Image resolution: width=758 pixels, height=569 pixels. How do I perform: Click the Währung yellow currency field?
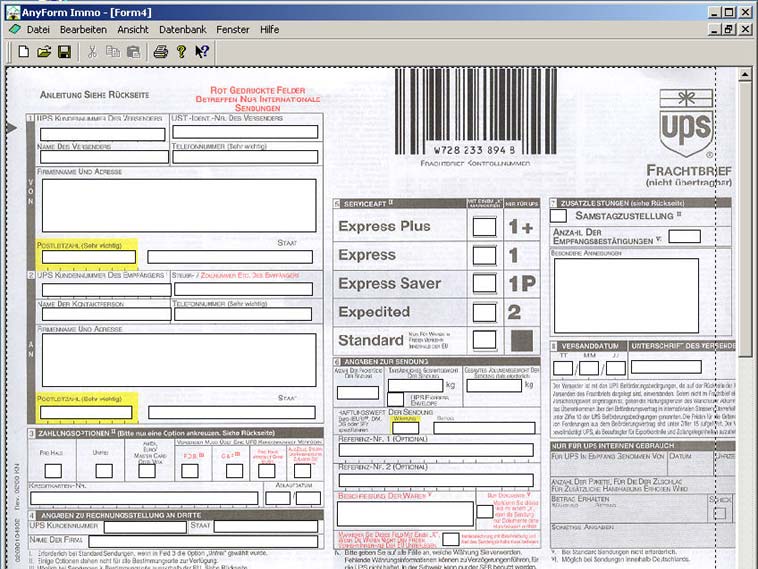[406, 427]
